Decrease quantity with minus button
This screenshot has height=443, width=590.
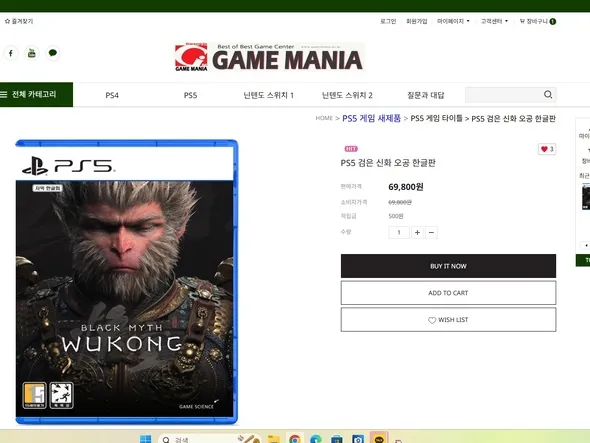click(x=431, y=233)
